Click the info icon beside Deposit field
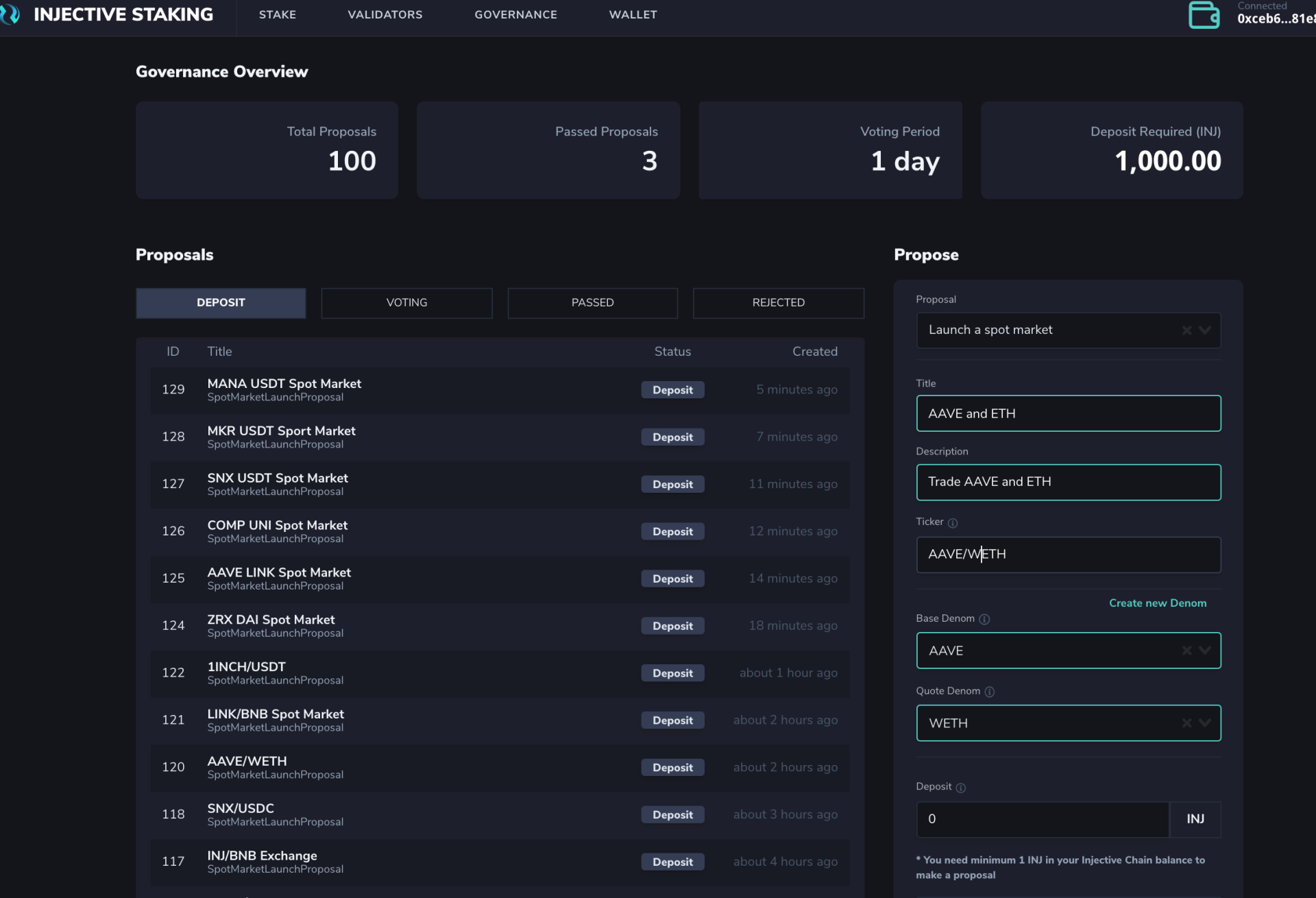Screen dimensions: 1316x898 [962, 788]
